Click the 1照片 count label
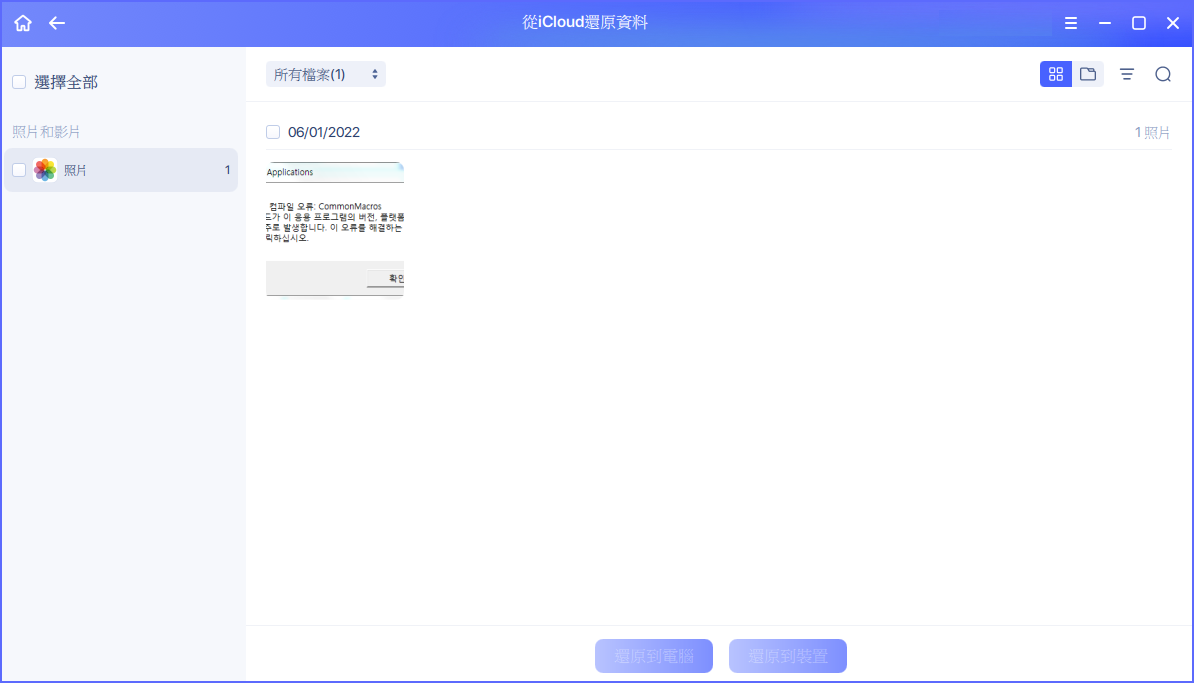This screenshot has height=683, width=1194. pyautogui.click(x=1152, y=131)
